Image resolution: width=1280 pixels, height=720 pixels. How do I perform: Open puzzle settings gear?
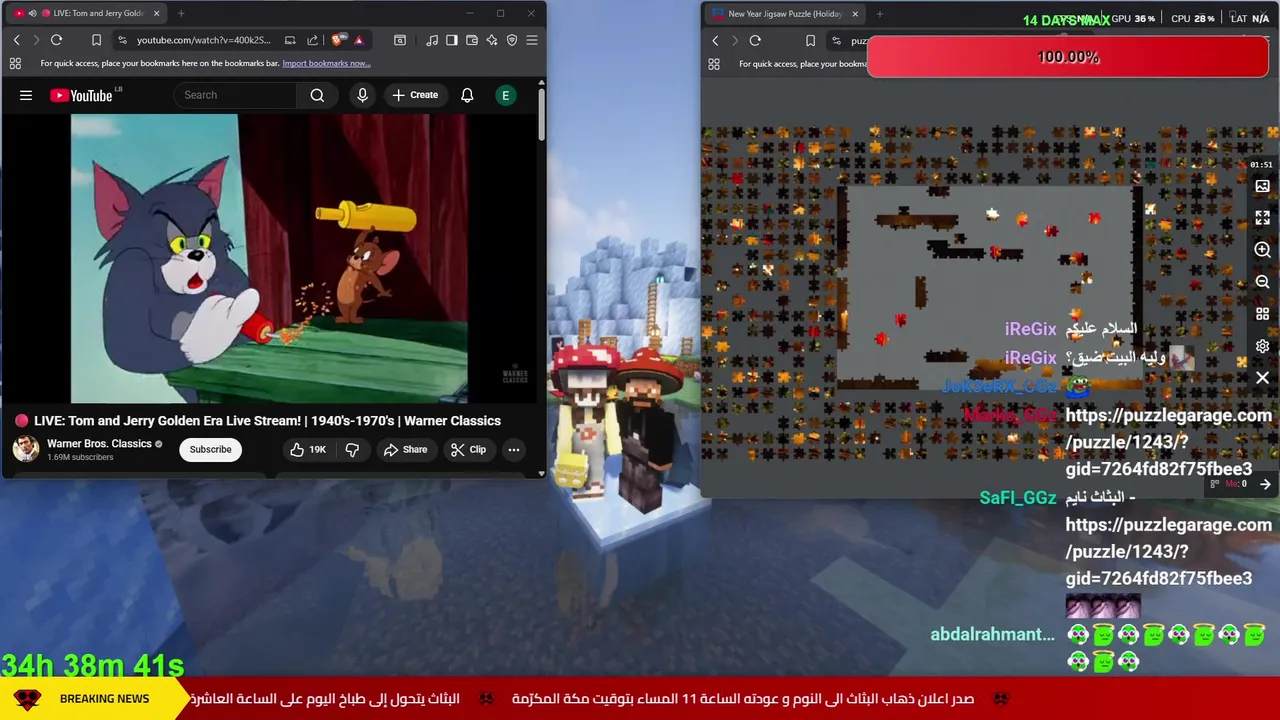pos(1262,346)
